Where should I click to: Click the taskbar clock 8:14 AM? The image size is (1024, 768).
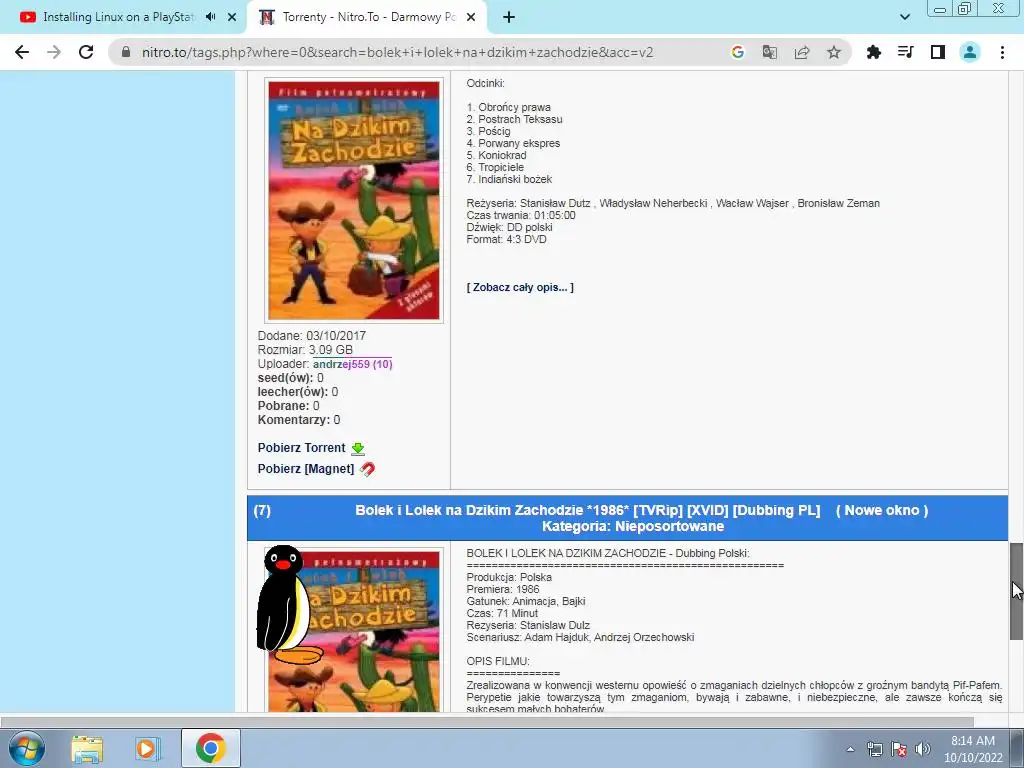[x=972, y=741]
